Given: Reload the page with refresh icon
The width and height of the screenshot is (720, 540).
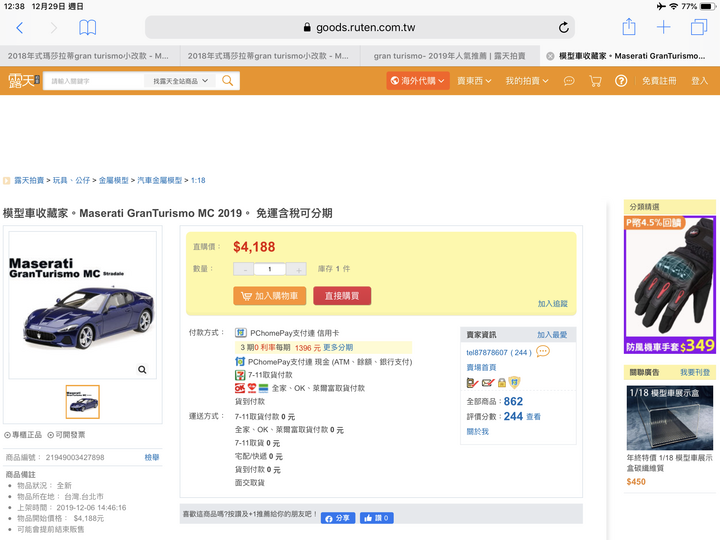Looking at the screenshot, I should (x=563, y=28).
